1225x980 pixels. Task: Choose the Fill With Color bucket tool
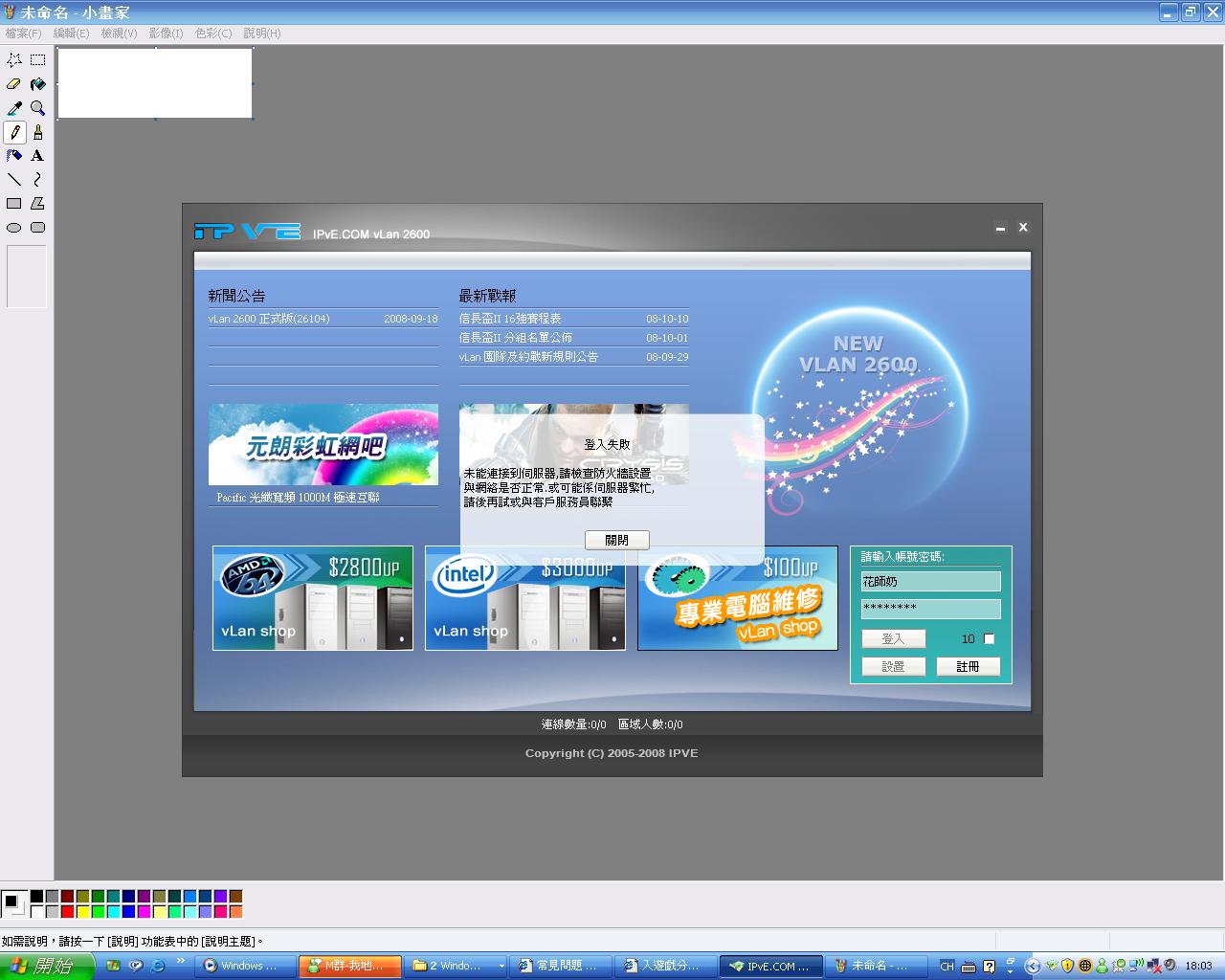point(38,84)
